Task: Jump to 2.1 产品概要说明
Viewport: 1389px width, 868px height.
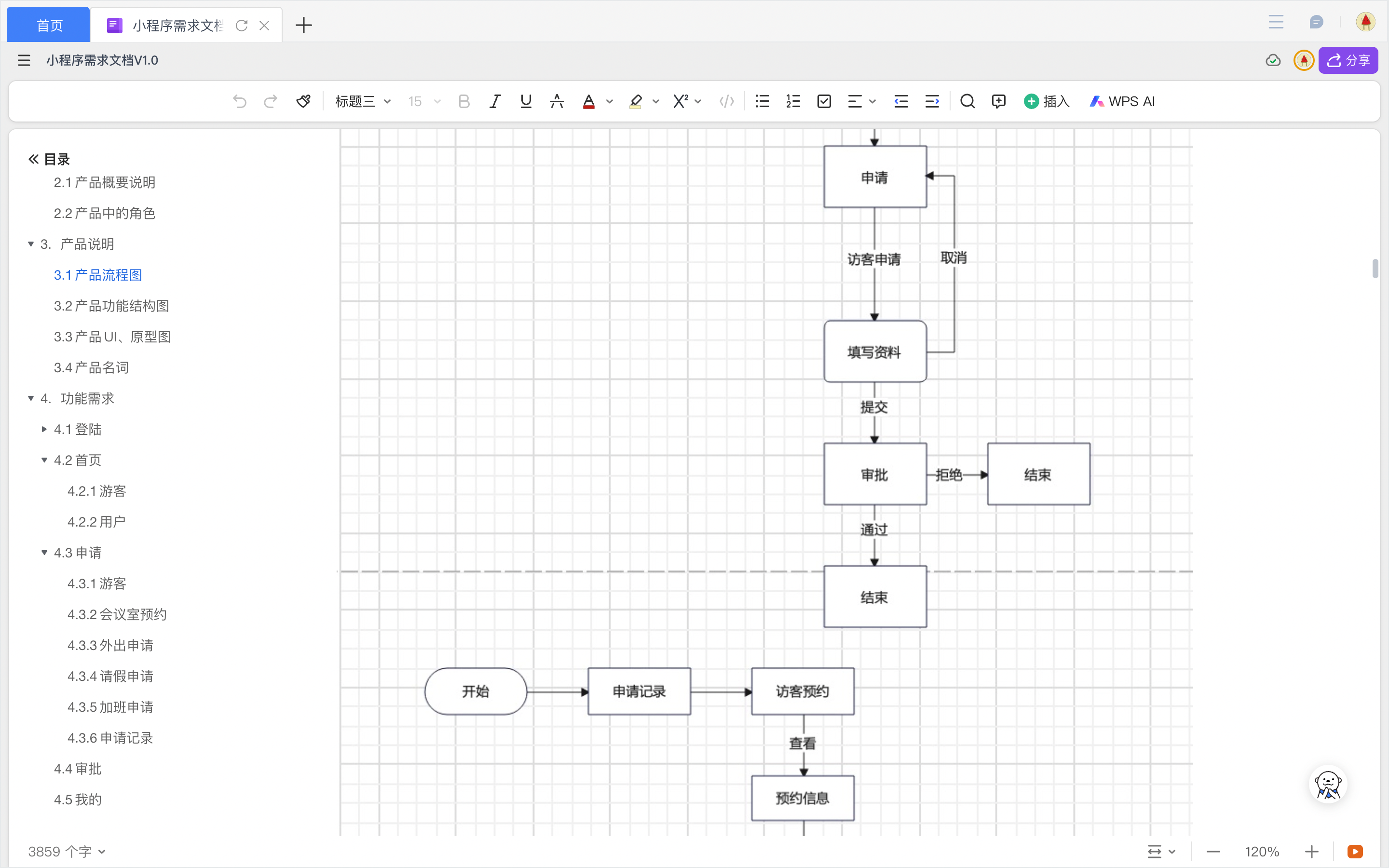Action: [105, 183]
